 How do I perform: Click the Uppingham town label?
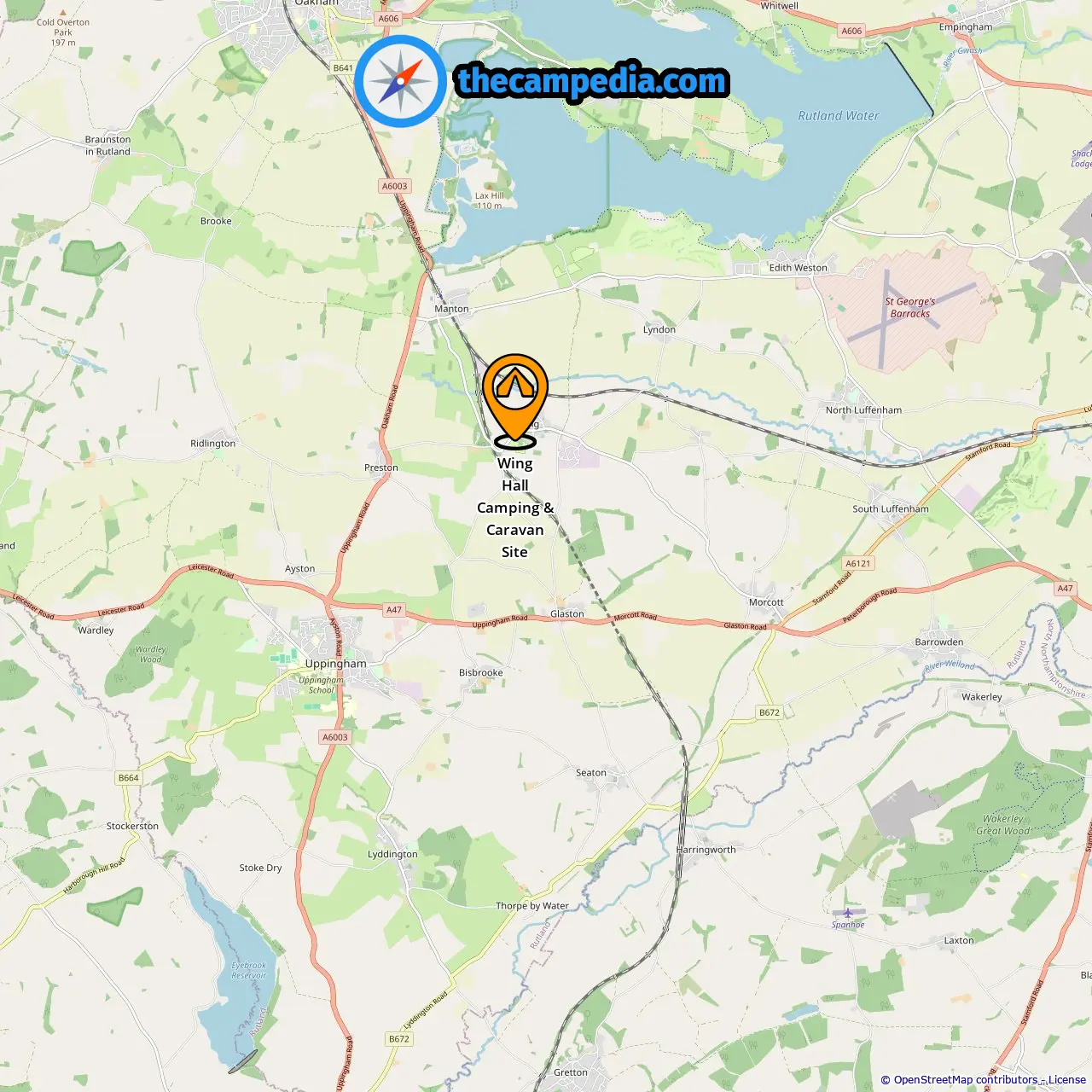point(335,664)
